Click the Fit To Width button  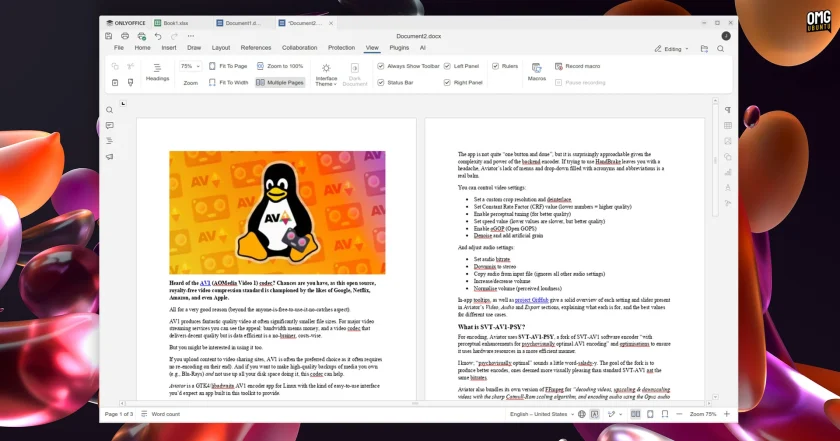229,83
